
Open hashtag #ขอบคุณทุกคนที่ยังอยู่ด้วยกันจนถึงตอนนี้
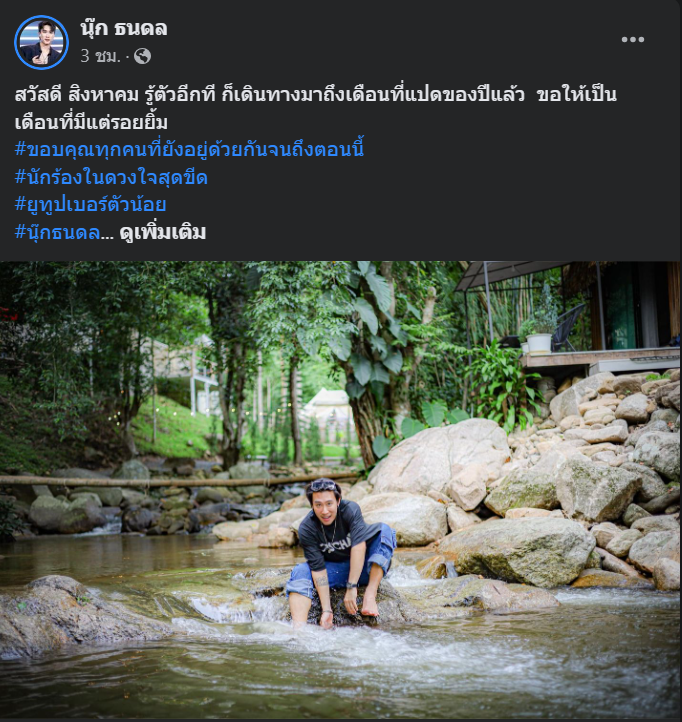pyautogui.click(x=189, y=149)
